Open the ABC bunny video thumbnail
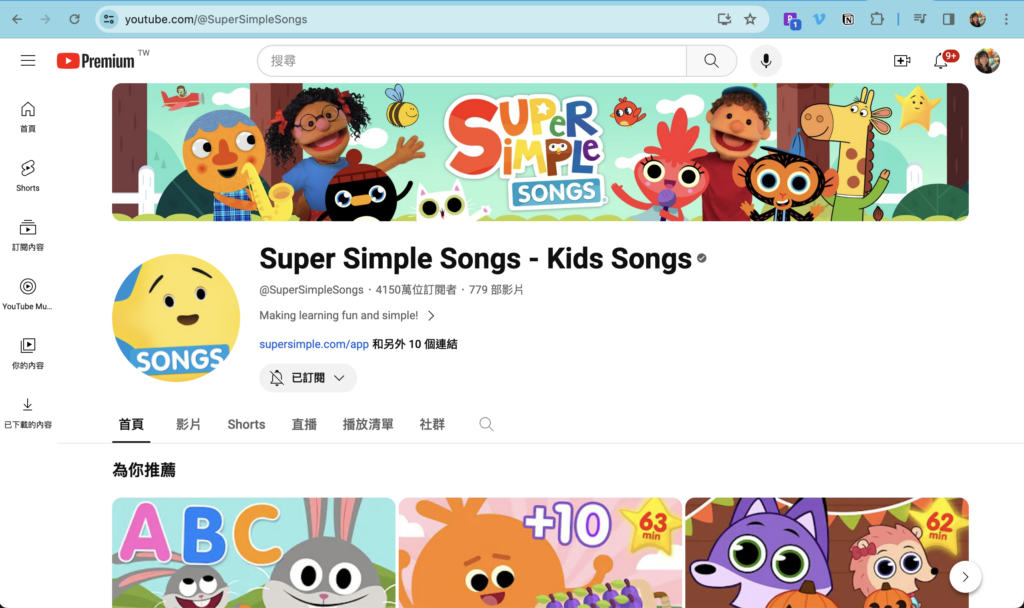 pos(253,553)
